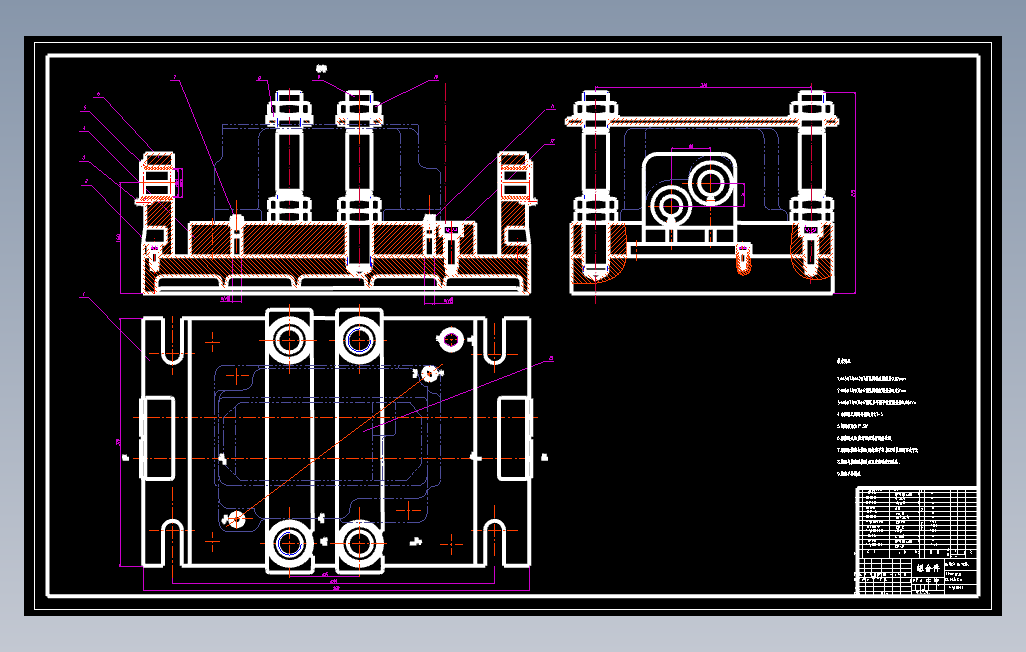Pick the lower-right bolt circle in plan view

coord(359,543)
